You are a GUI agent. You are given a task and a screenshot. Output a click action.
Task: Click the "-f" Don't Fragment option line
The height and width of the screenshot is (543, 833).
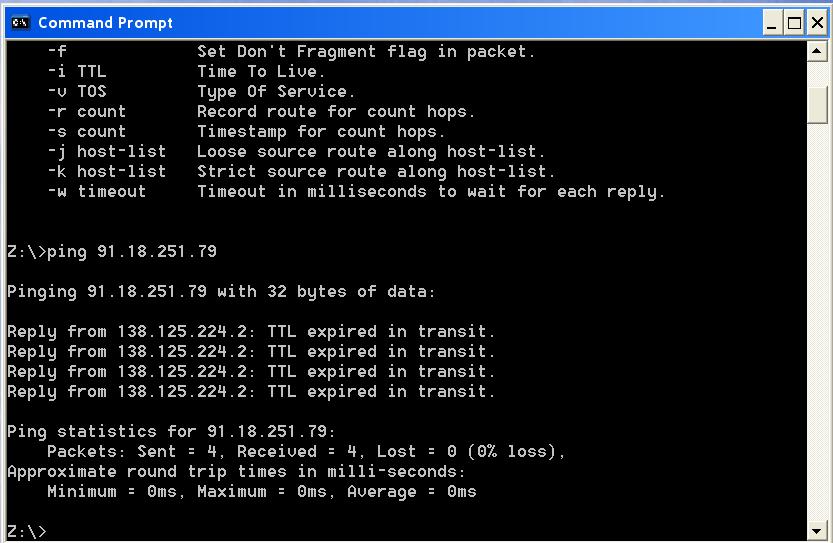[291, 52]
